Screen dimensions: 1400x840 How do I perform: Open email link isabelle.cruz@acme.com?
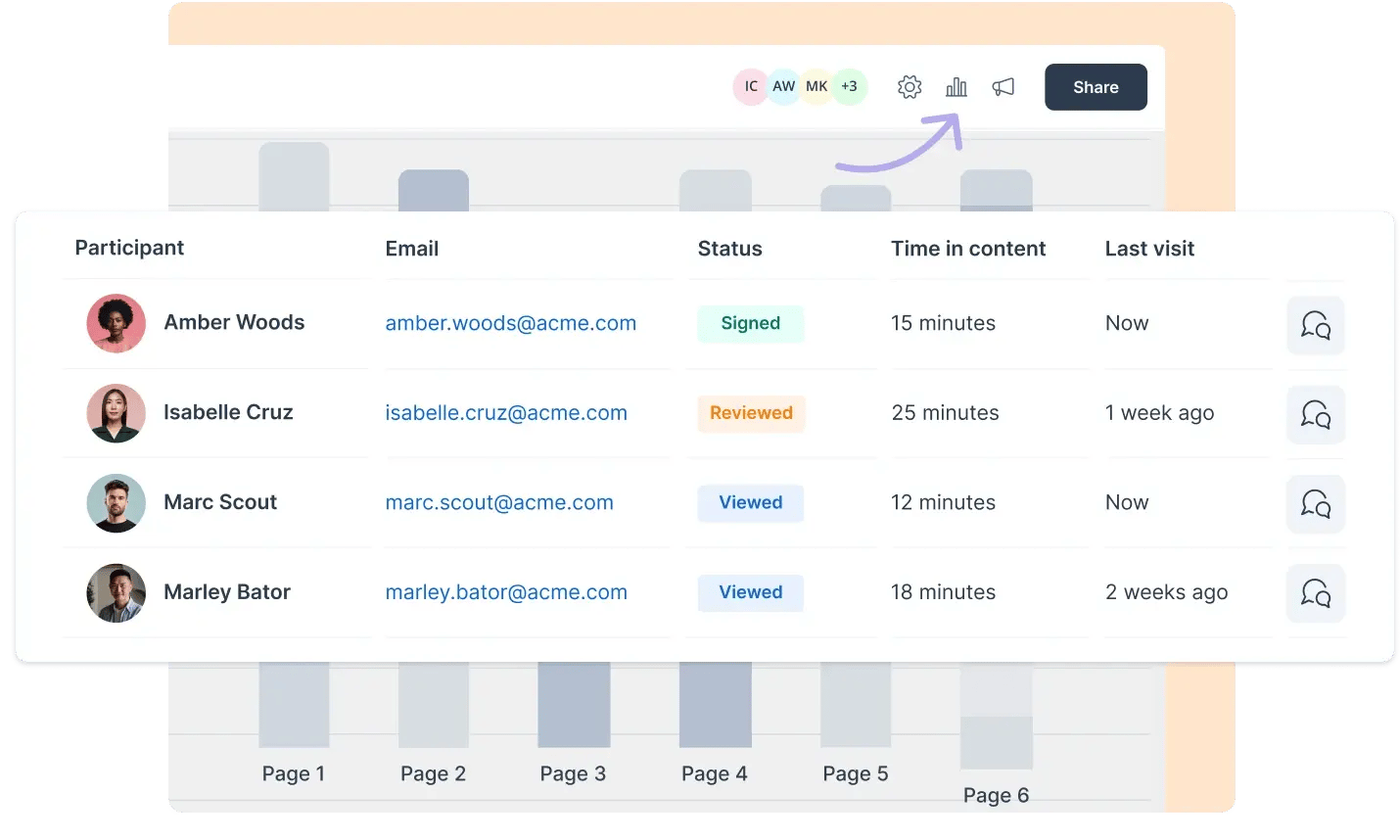coord(506,413)
